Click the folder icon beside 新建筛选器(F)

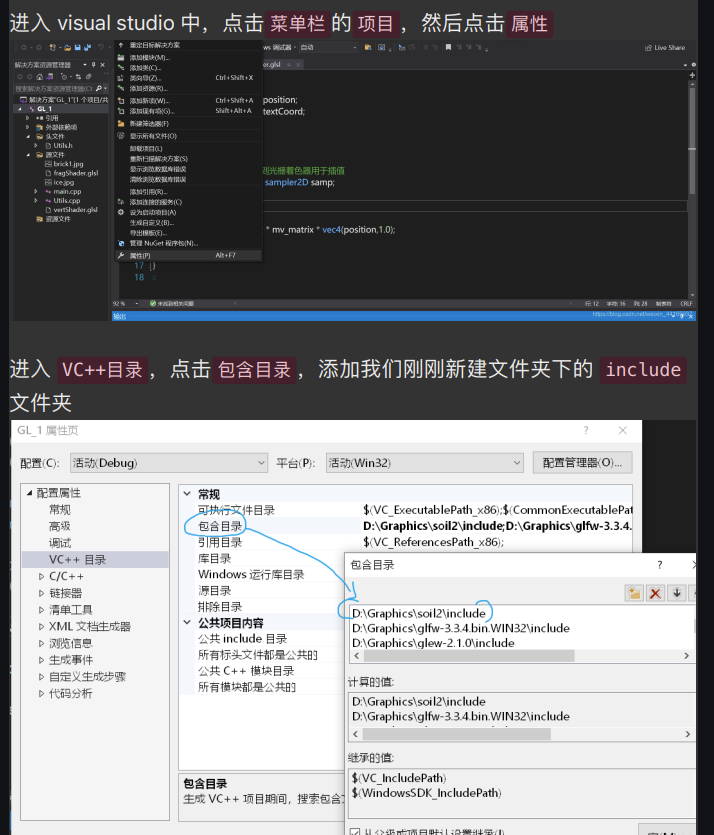coord(121,124)
